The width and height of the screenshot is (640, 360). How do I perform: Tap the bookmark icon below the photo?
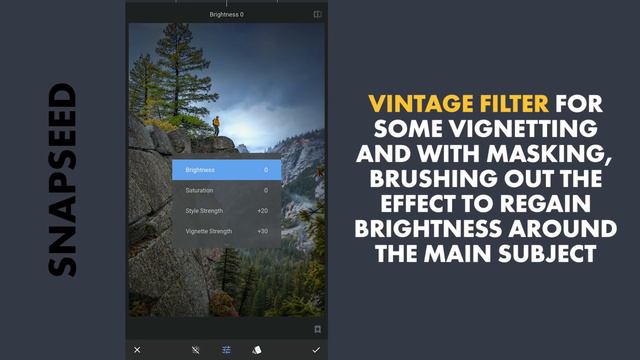[x=318, y=329]
